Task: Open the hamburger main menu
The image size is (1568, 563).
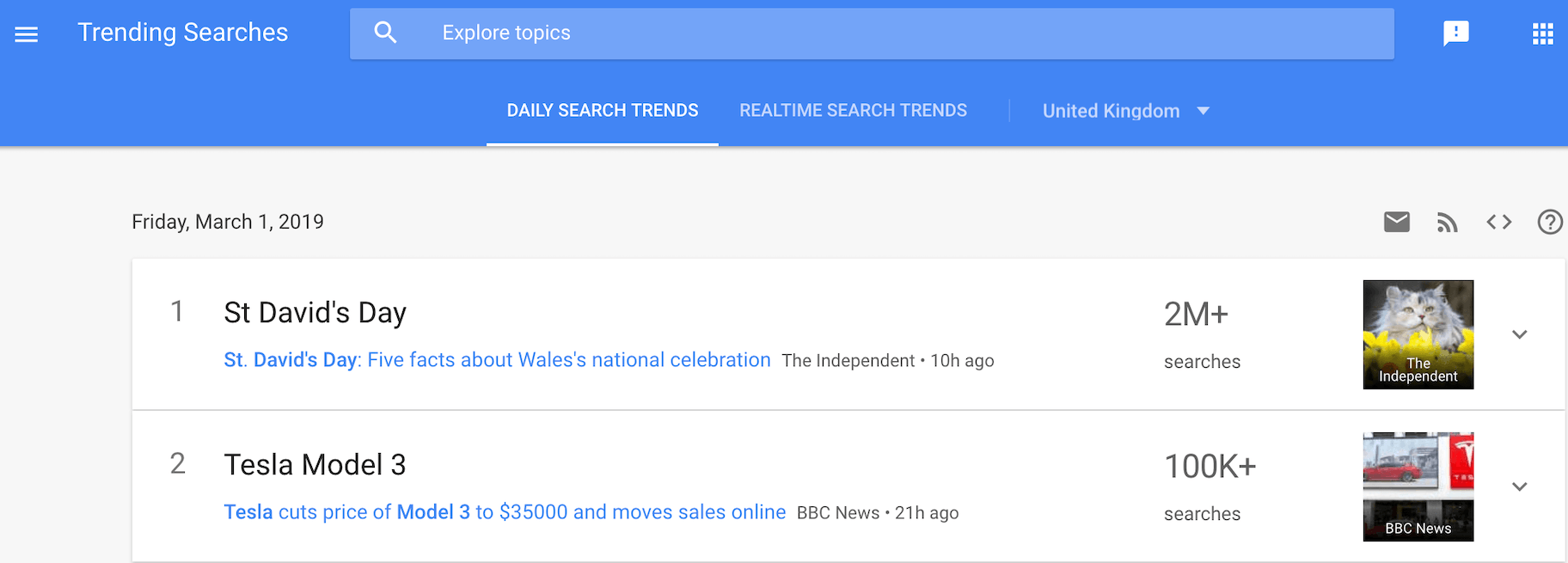Action: (27, 34)
